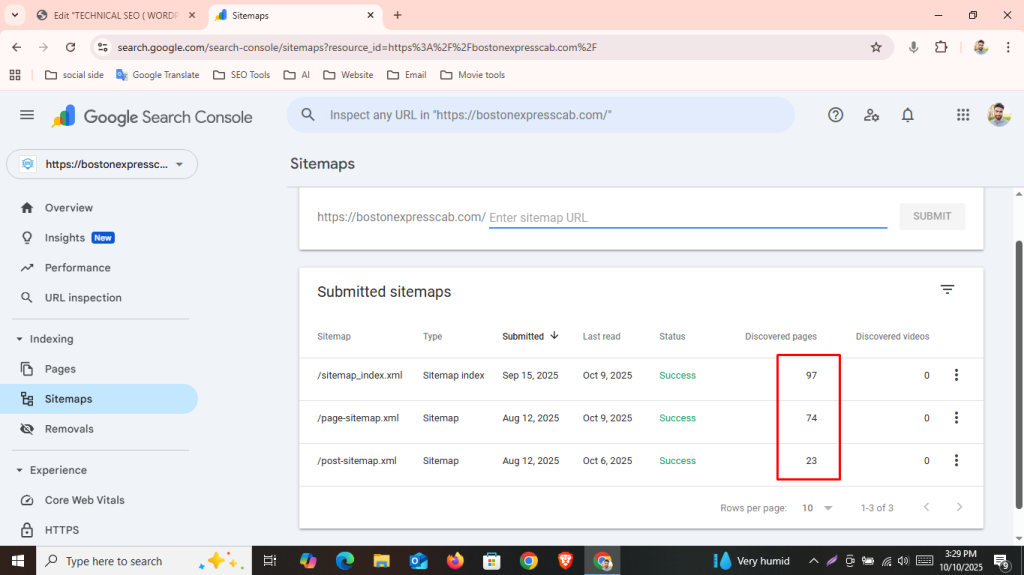Open more options for sitemap_index.xml

[x=956, y=375]
